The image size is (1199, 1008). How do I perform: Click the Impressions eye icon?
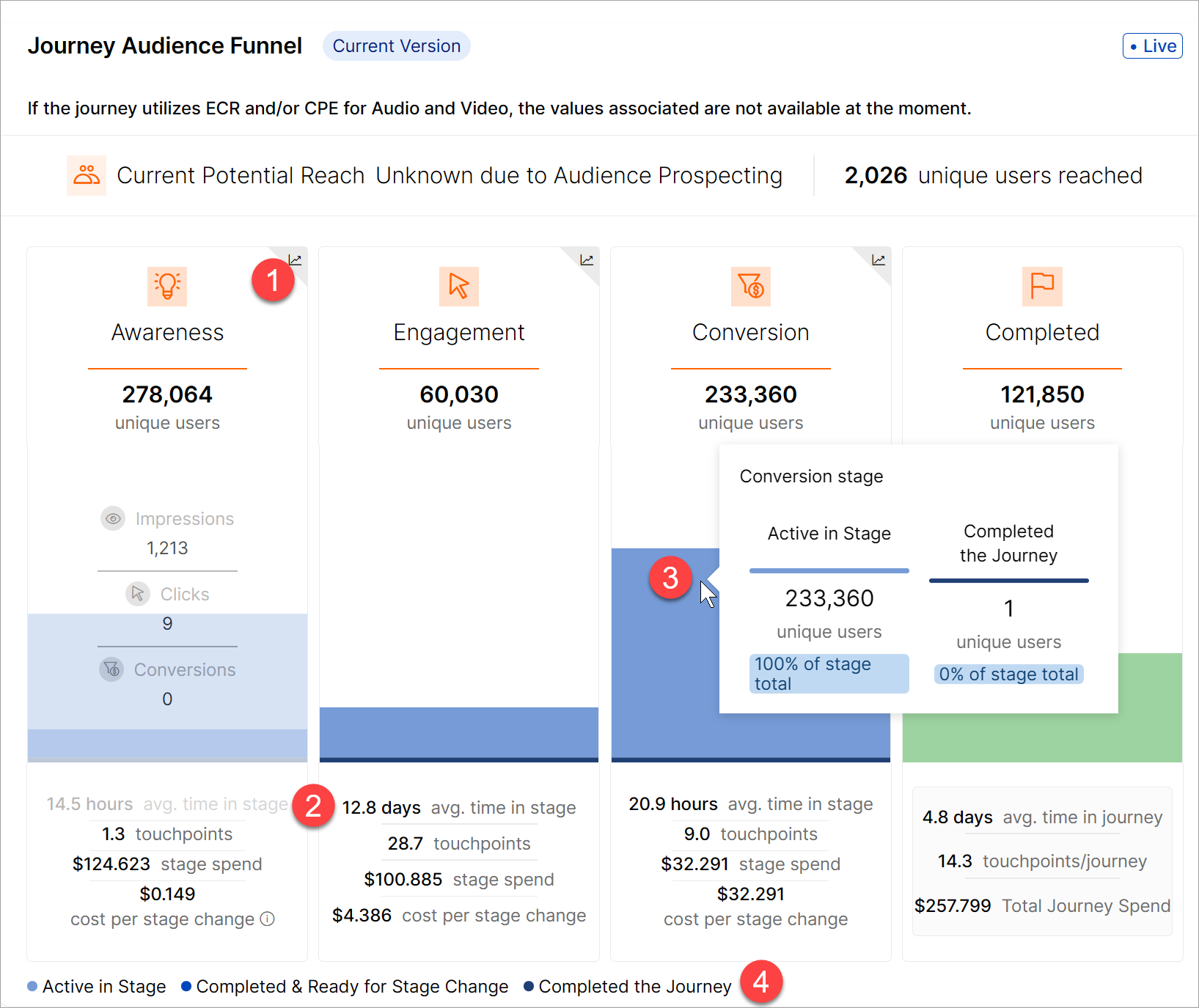113,519
